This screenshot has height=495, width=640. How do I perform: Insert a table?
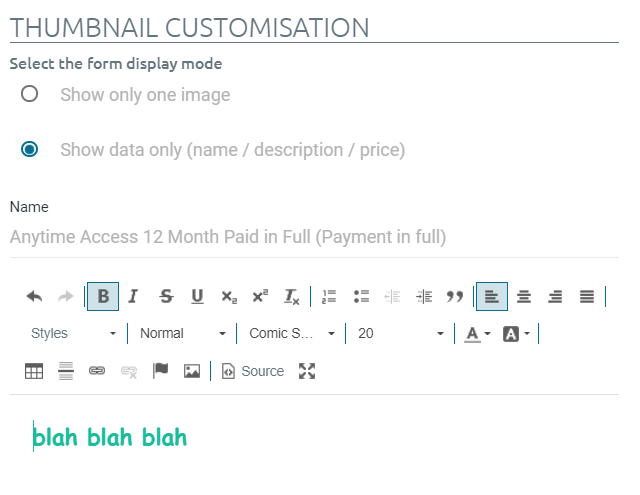click(34, 371)
